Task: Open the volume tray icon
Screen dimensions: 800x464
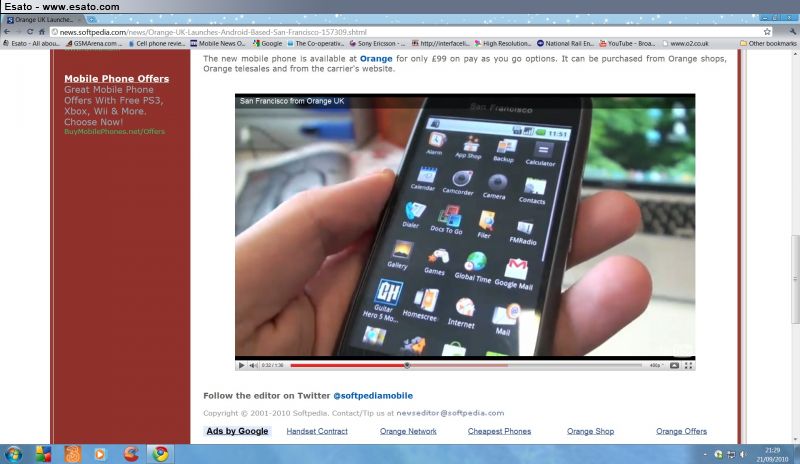Action: tap(743, 454)
